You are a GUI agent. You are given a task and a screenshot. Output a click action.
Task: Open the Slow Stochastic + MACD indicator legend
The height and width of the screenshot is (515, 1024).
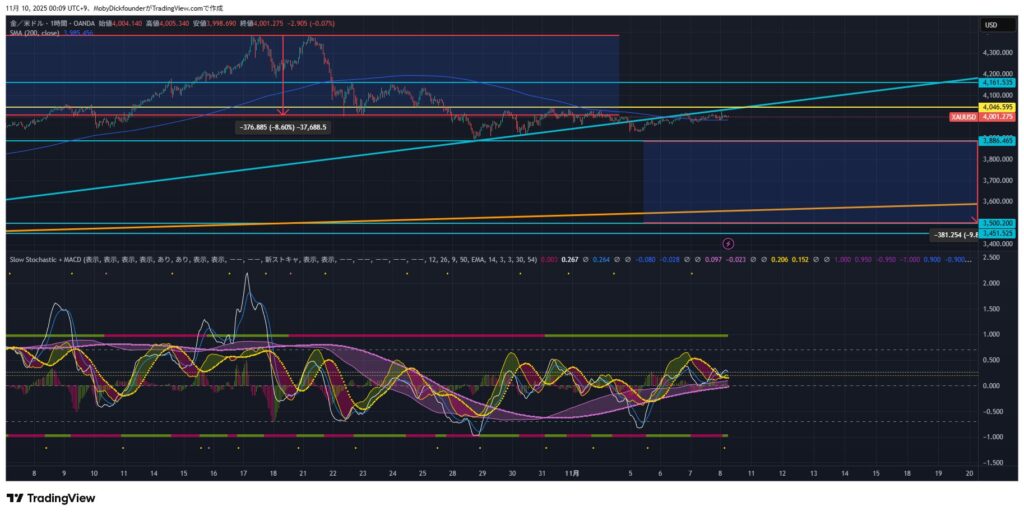60,258
